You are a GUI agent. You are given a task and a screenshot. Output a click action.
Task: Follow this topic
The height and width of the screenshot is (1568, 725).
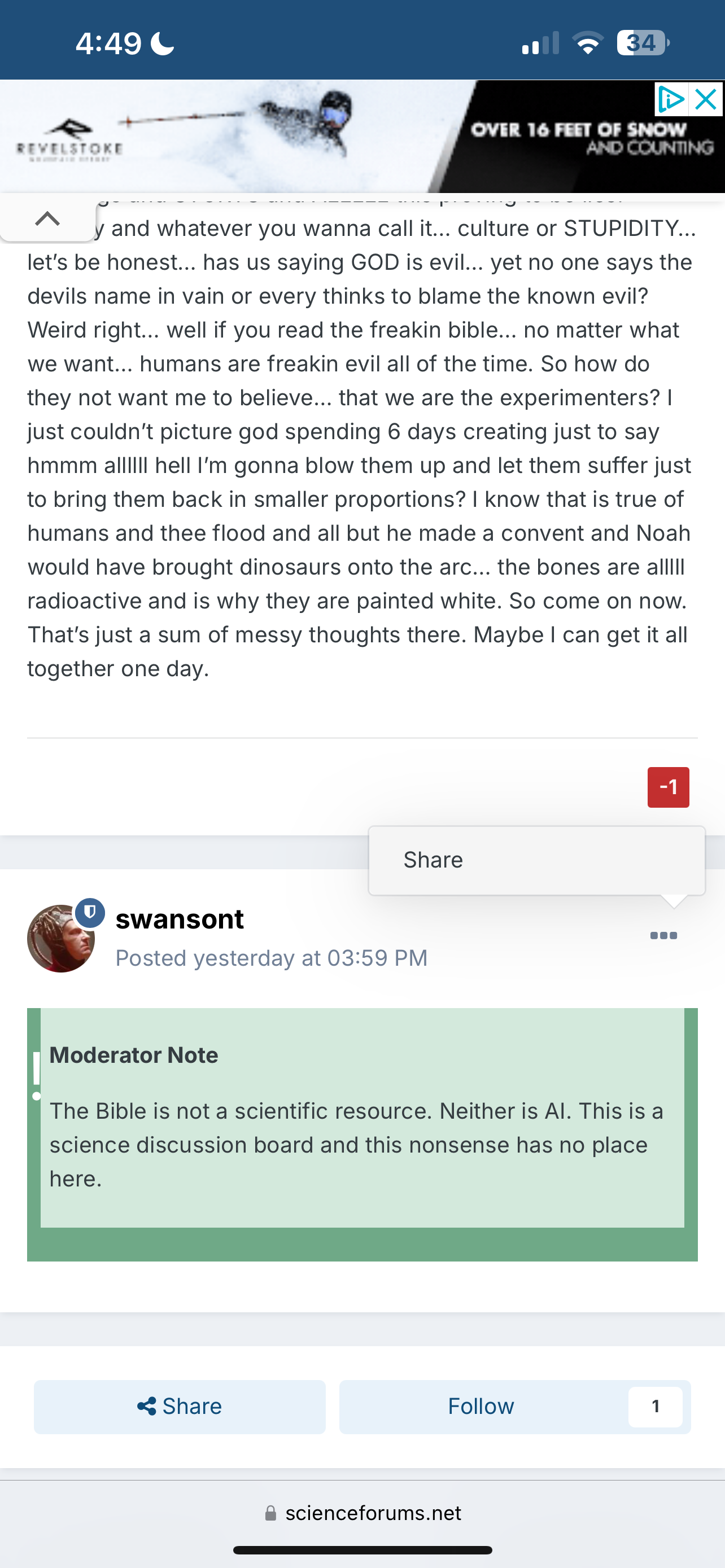(x=481, y=1407)
